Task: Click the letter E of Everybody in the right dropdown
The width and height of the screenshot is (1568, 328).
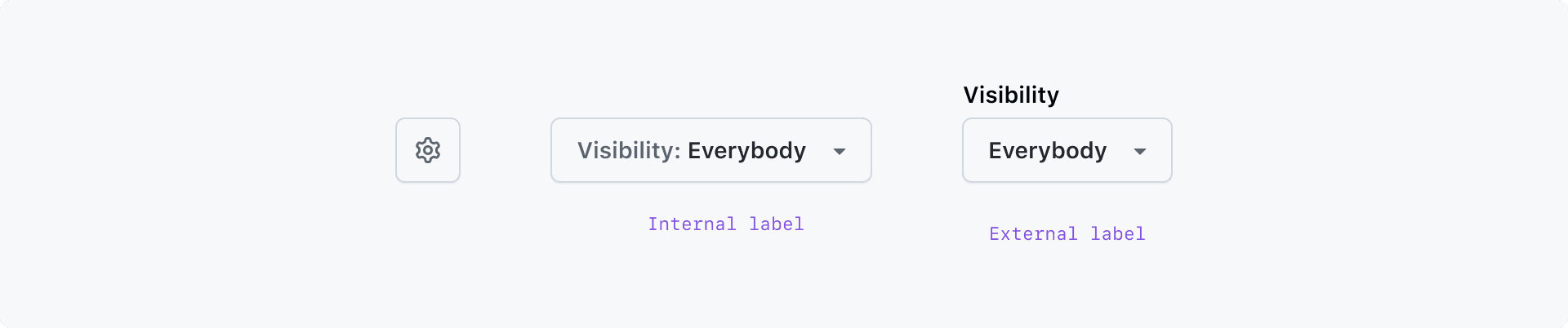Action: 996,151
